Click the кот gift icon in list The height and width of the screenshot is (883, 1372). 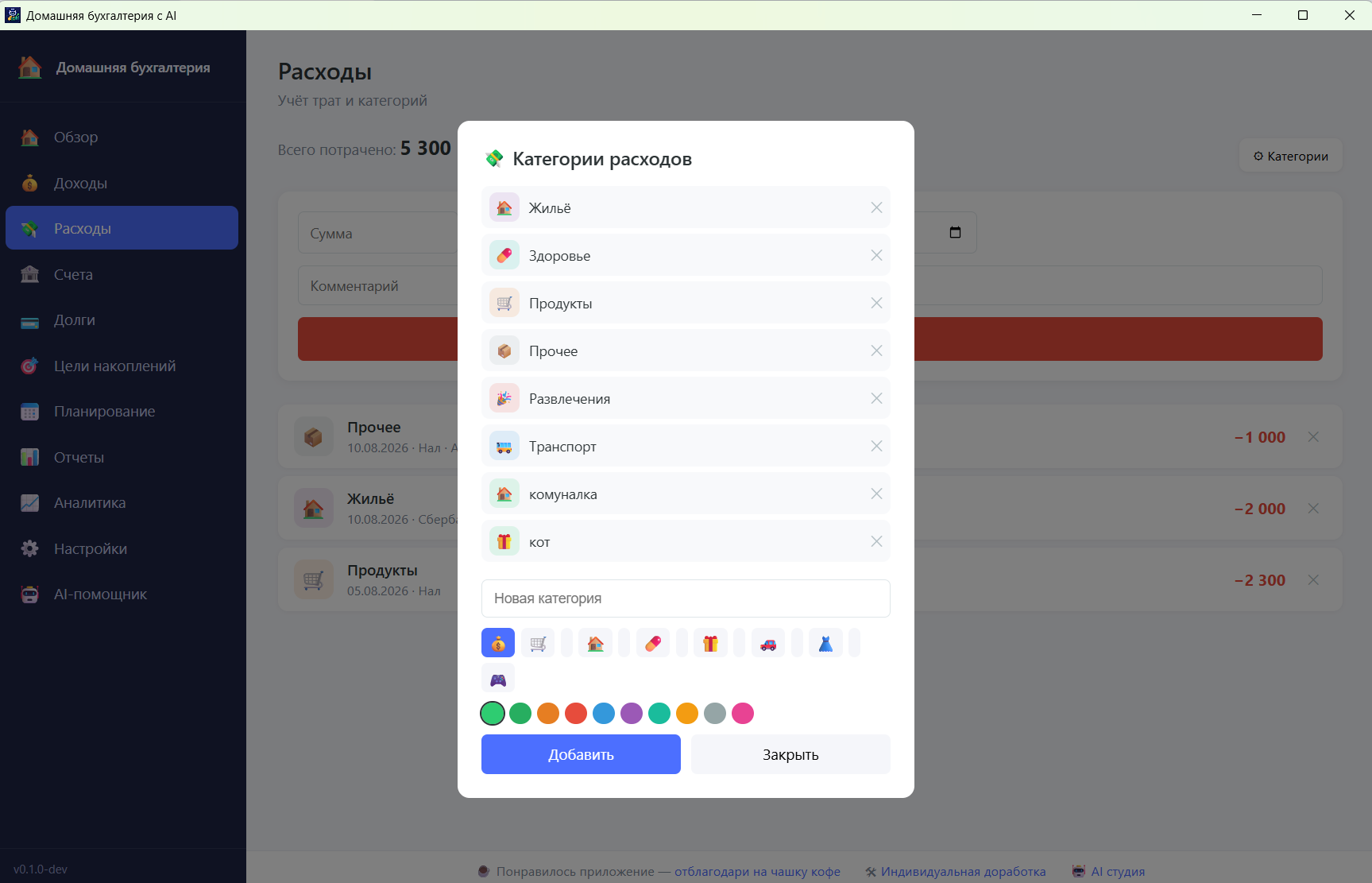pyautogui.click(x=504, y=541)
